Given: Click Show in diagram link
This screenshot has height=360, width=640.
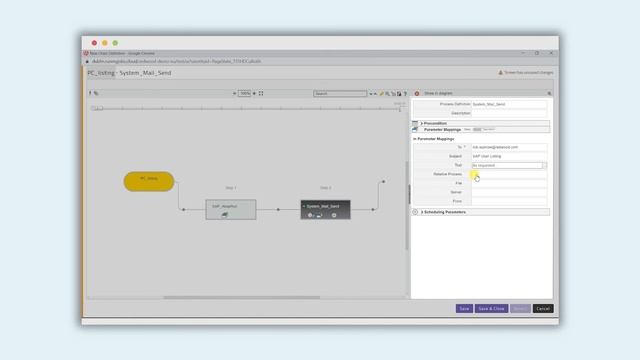Looking at the screenshot, I should pos(438,93).
